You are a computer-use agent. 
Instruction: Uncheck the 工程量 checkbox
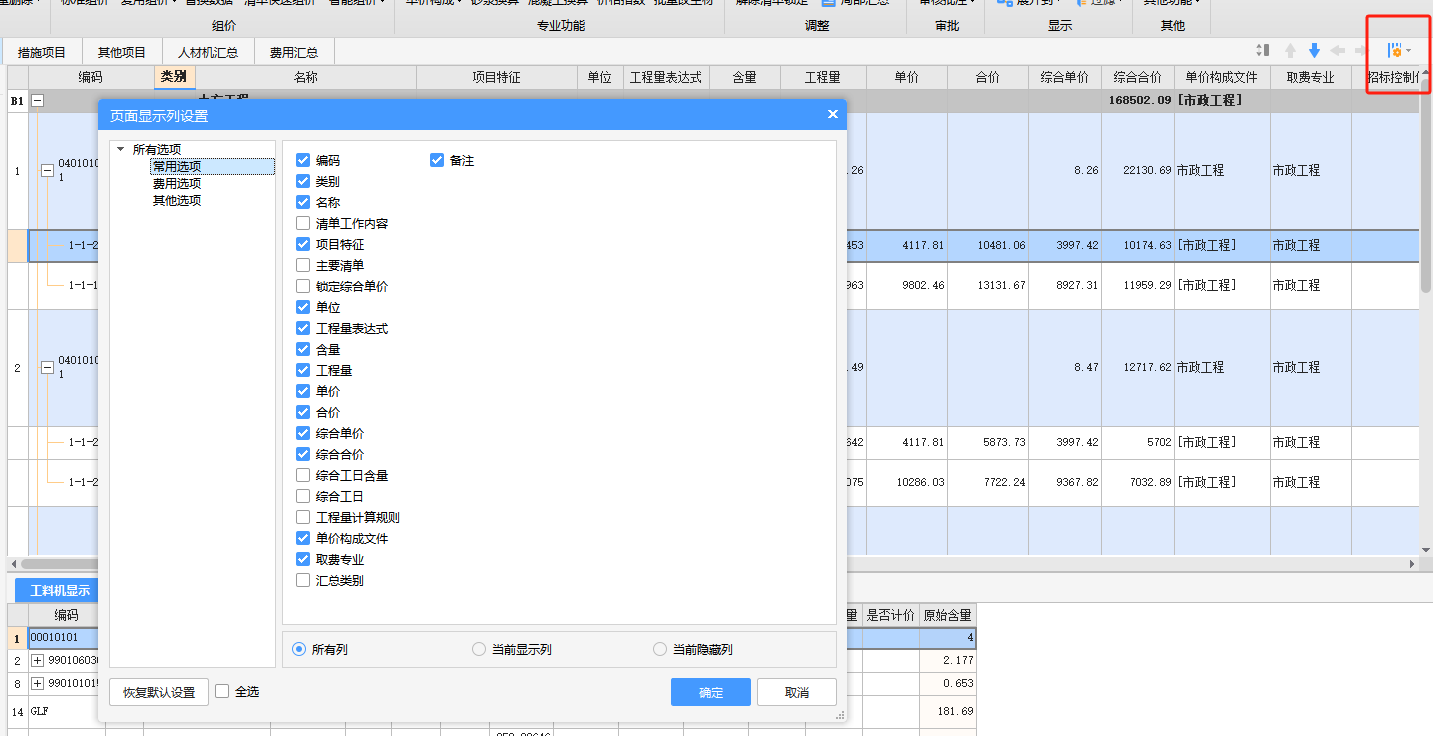point(303,370)
